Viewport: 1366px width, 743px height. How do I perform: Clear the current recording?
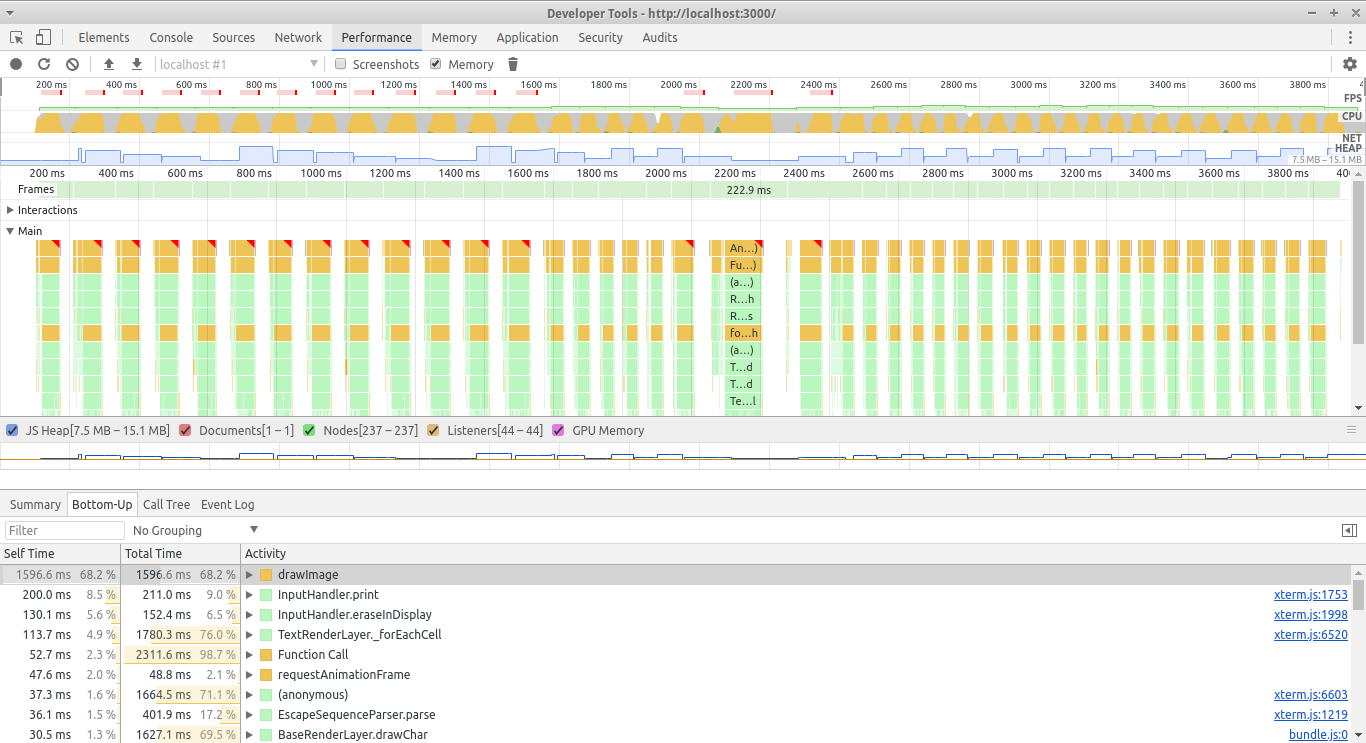71,63
